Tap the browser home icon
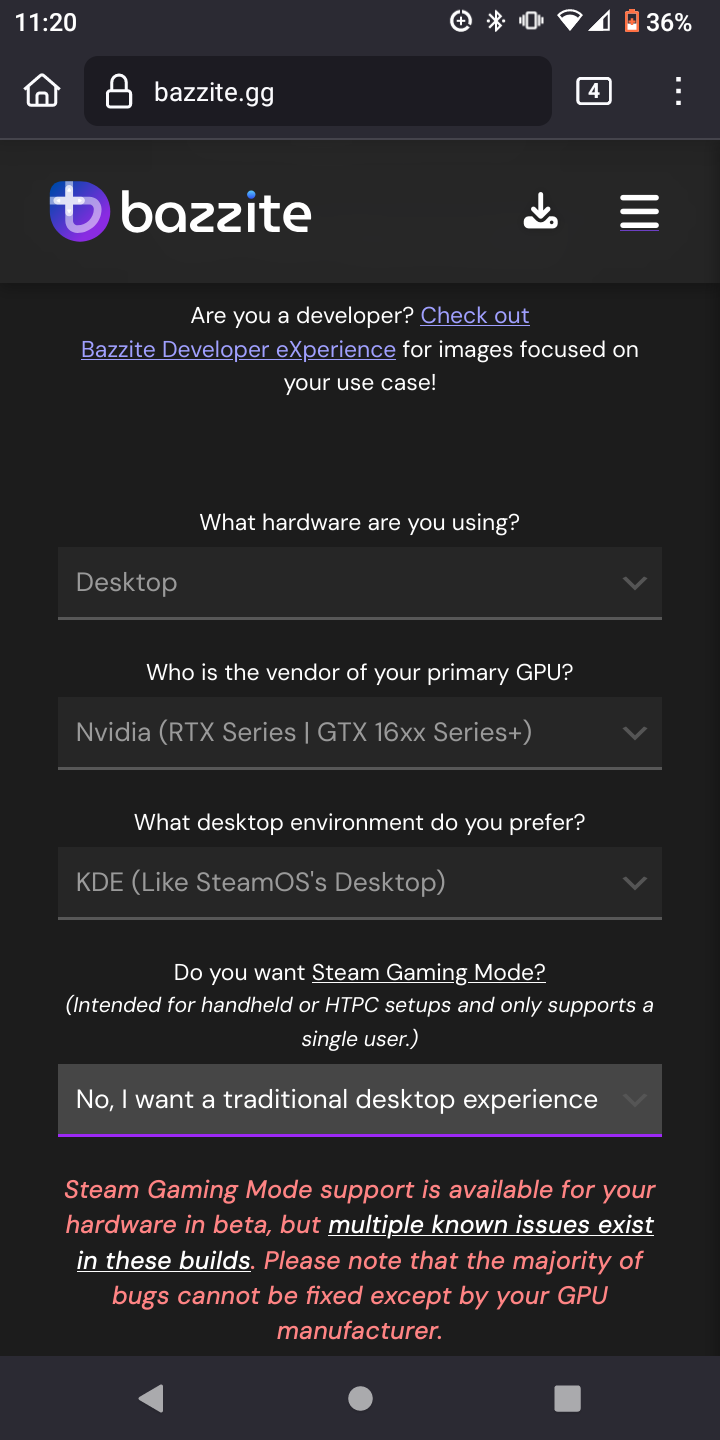The image size is (720, 1440). click(42, 92)
